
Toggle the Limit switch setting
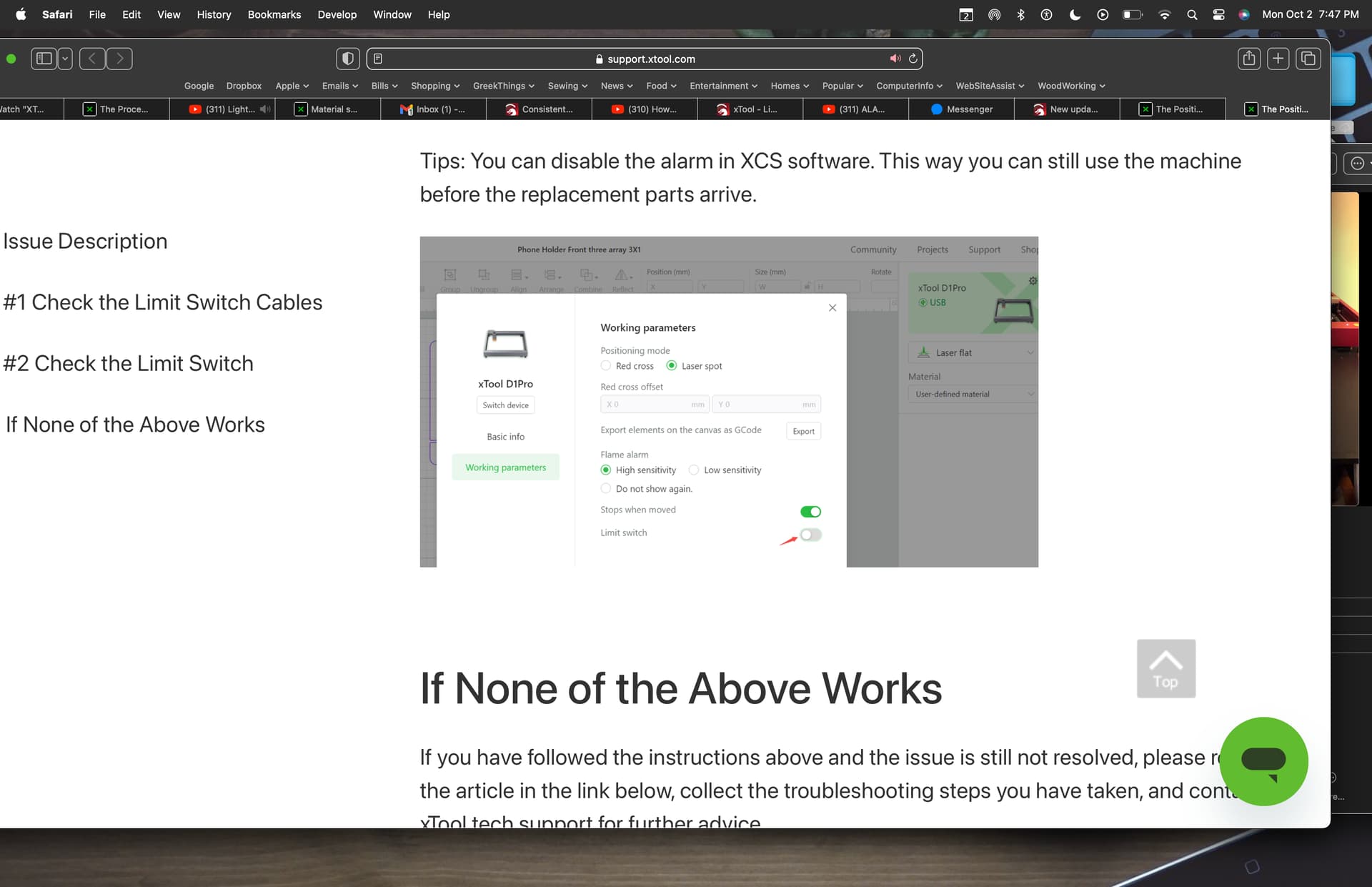point(810,535)
